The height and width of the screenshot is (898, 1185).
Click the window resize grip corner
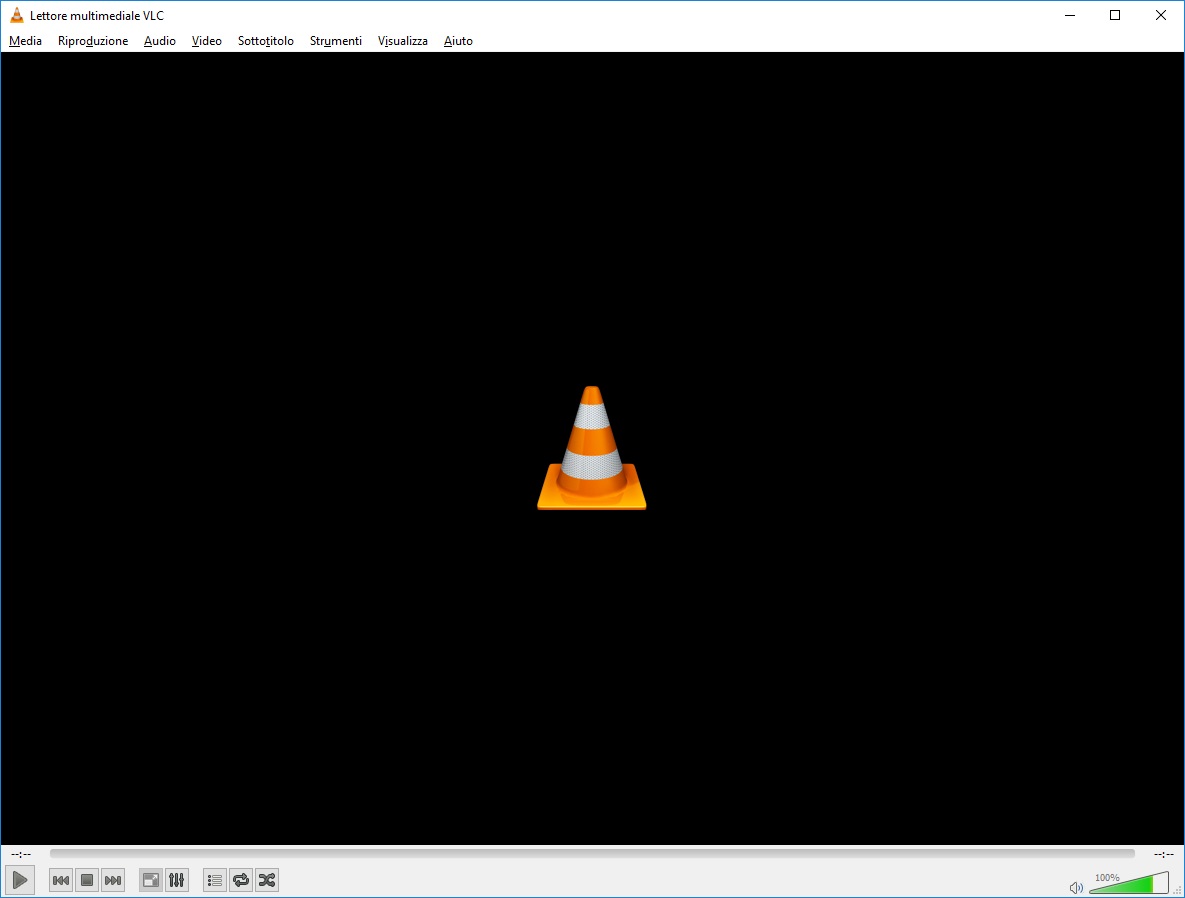coord(1177,890)
